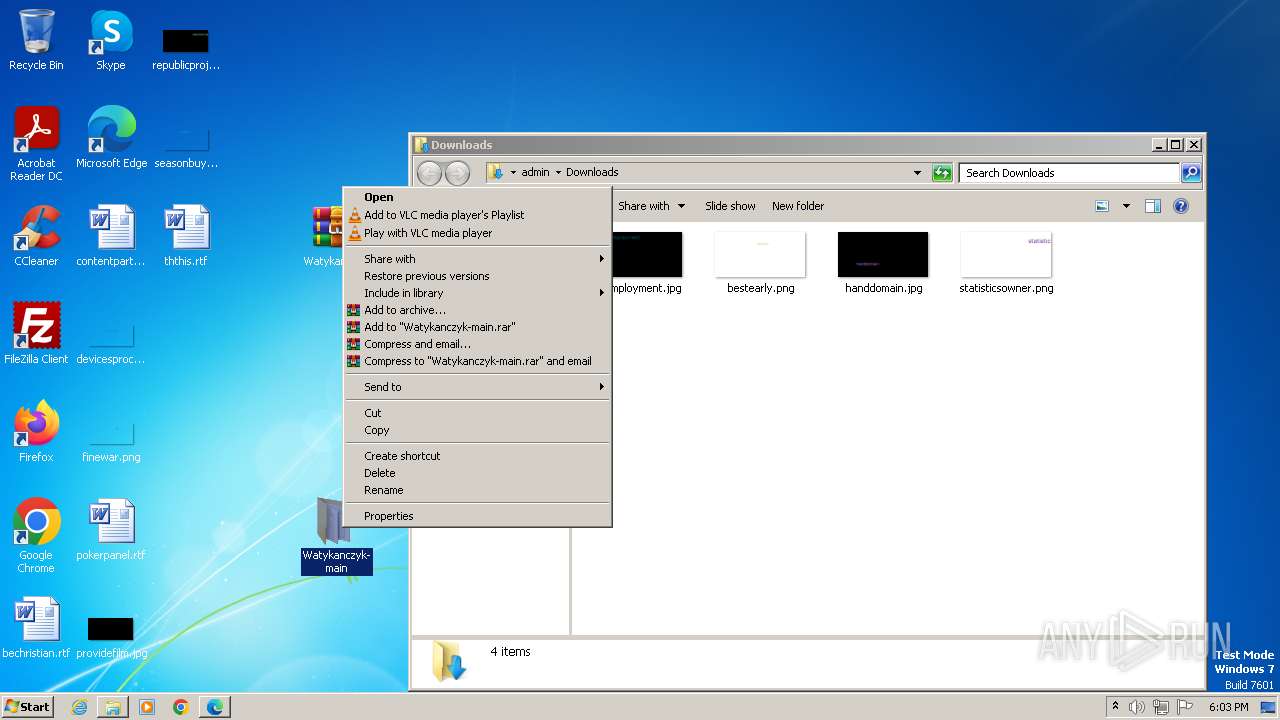Launch Firefox from the desktop shortcut
This screenshot has width=1280, height=720.
click(36, 431)
